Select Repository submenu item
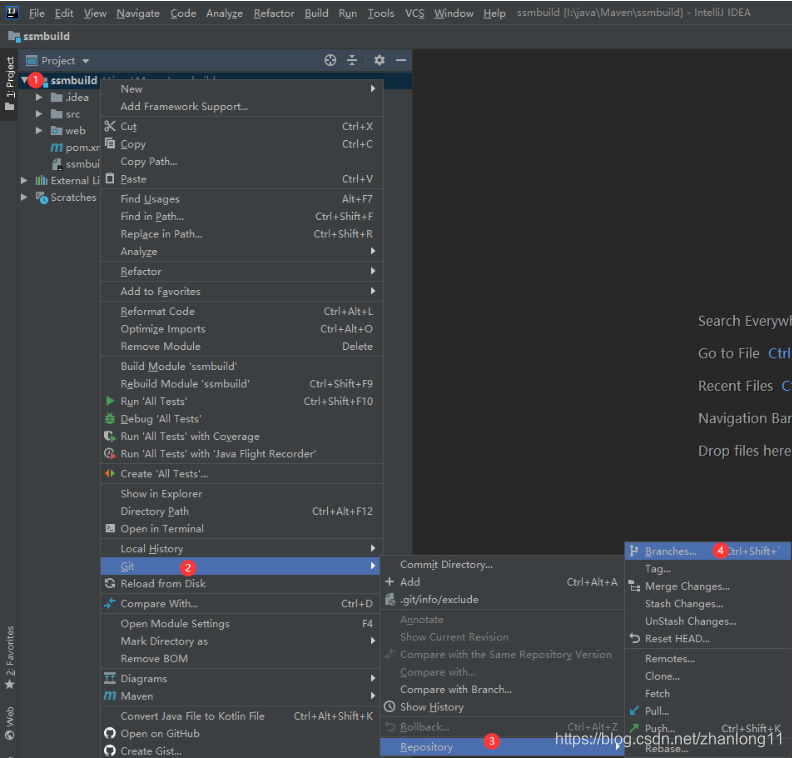The image size is (792, 758). [502, 747]
